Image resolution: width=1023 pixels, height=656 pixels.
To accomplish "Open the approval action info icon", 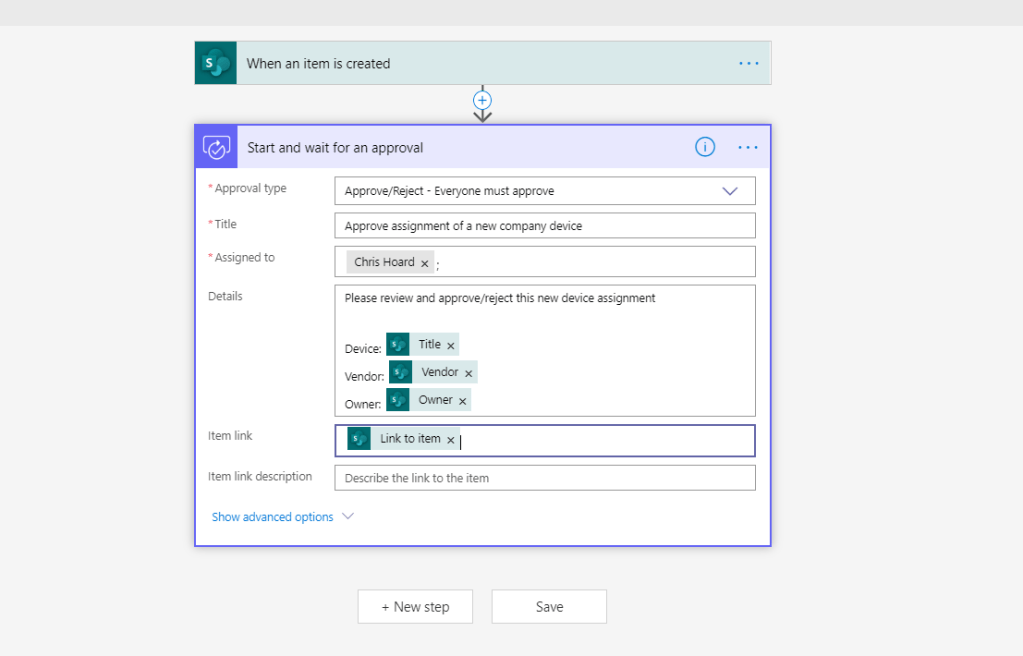I will [705, 147].
